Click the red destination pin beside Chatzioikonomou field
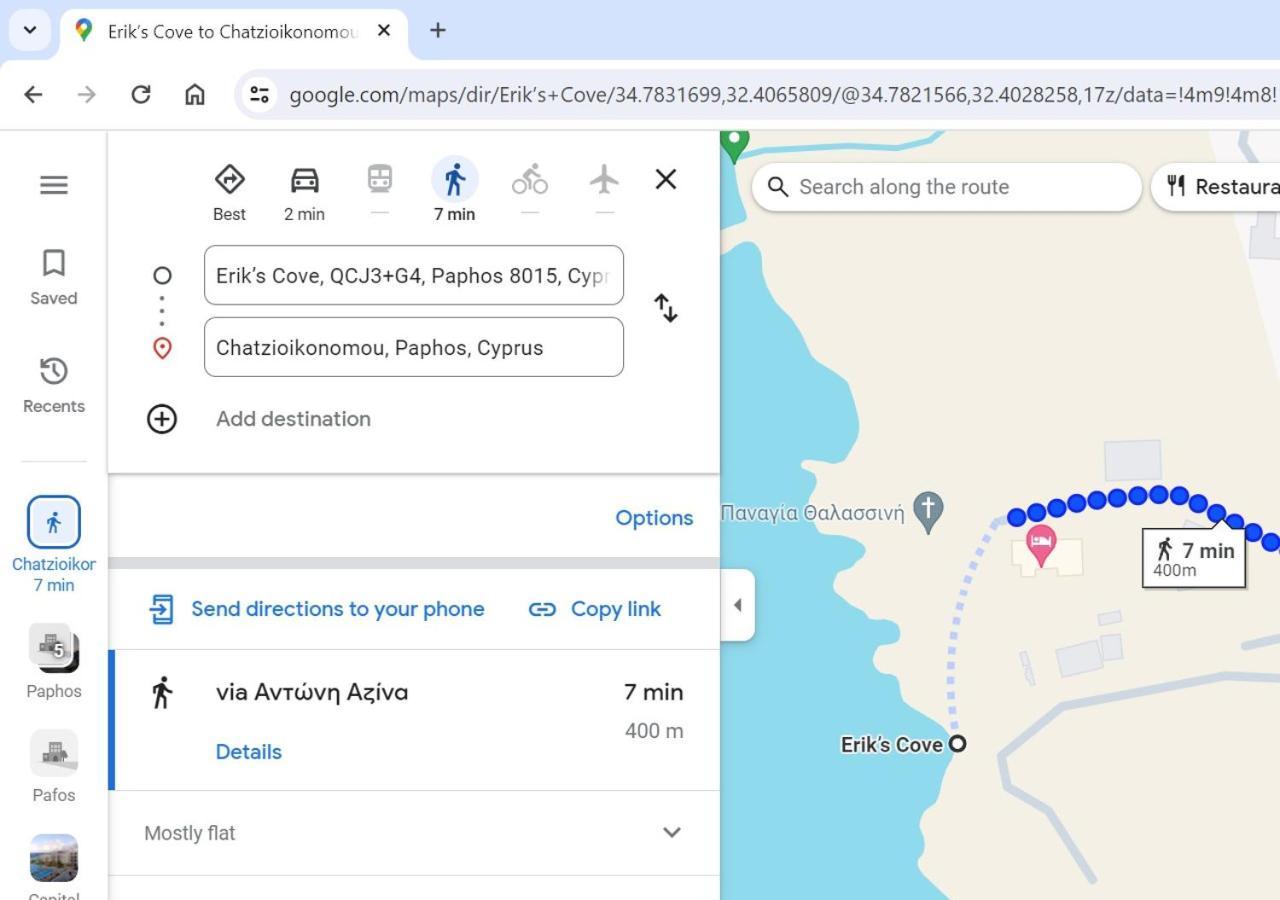The width and height of the screenshot is (1280, 900). point(162,348)
